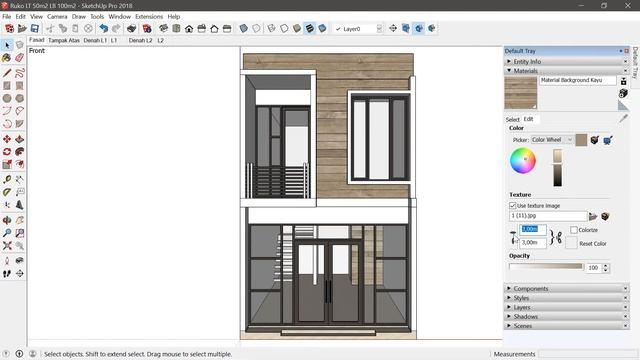Click the Save disk icon
The height and width of the screenshot is (360, 640).
[35, 29]
